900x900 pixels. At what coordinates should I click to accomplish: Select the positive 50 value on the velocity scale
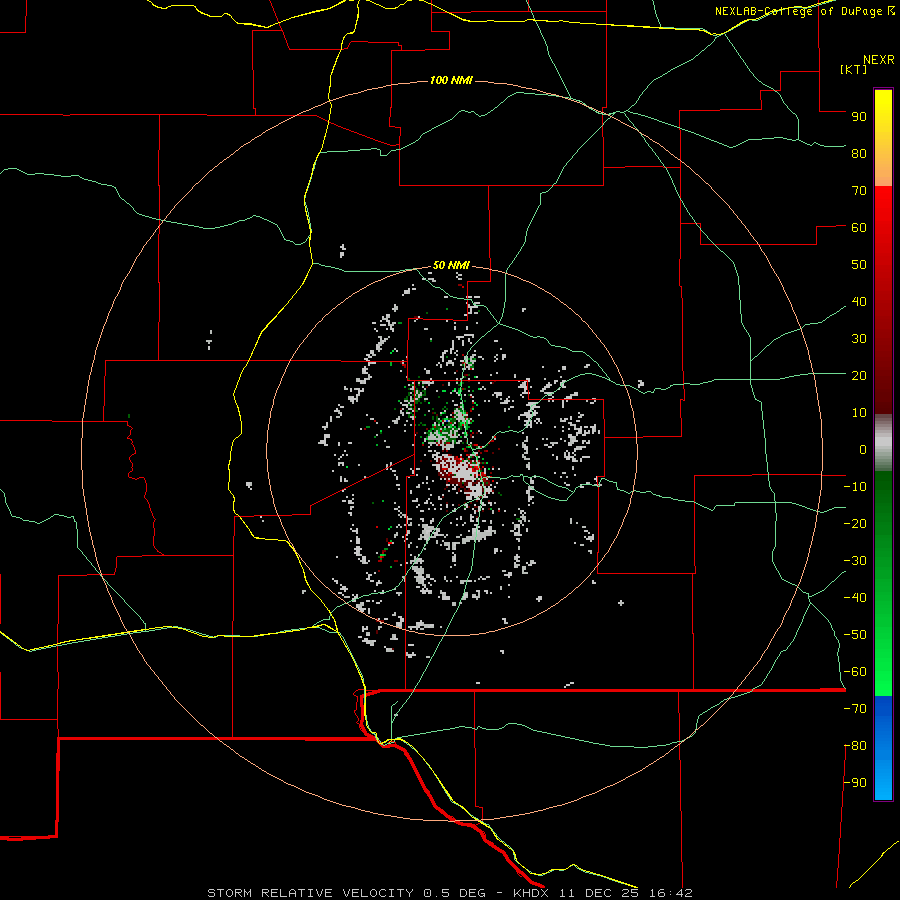pos(859,265)
